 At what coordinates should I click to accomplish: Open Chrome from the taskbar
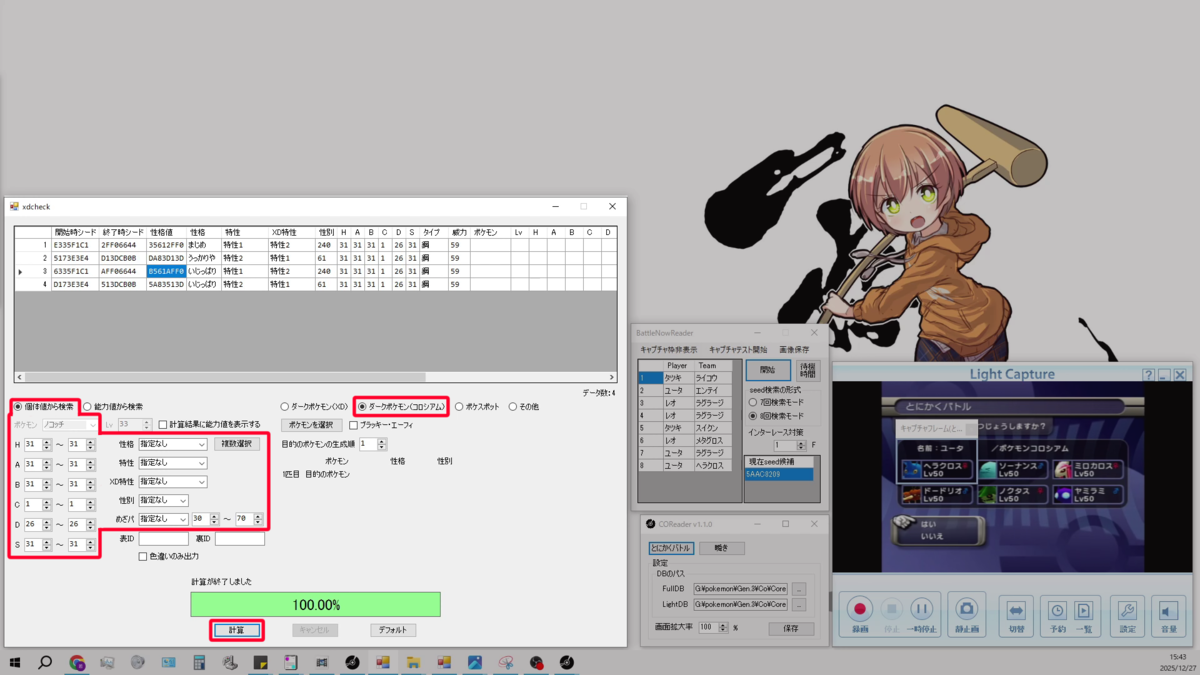77,662
